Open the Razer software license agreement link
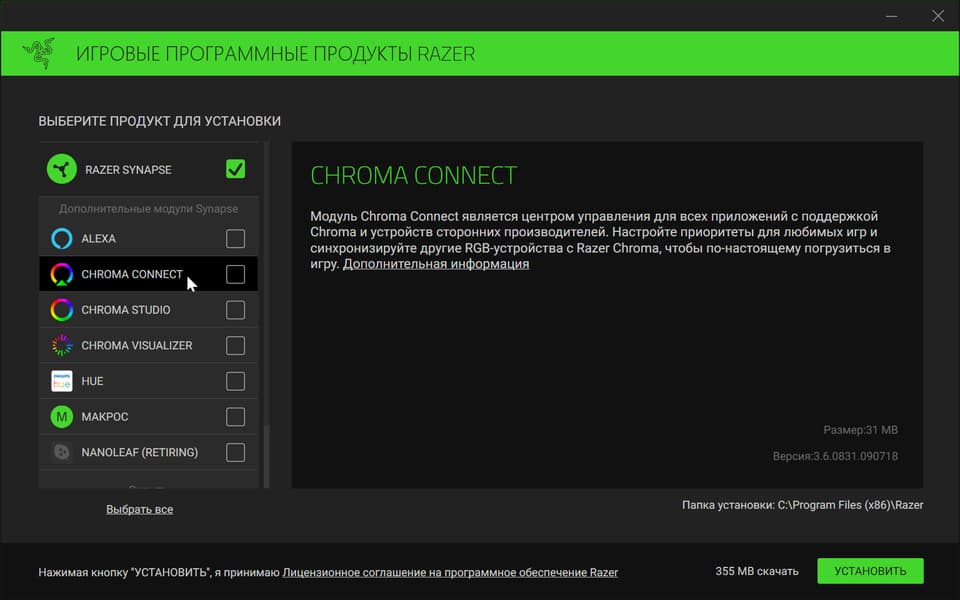This screenshot has height=600, width=960. tap(450, 572)
